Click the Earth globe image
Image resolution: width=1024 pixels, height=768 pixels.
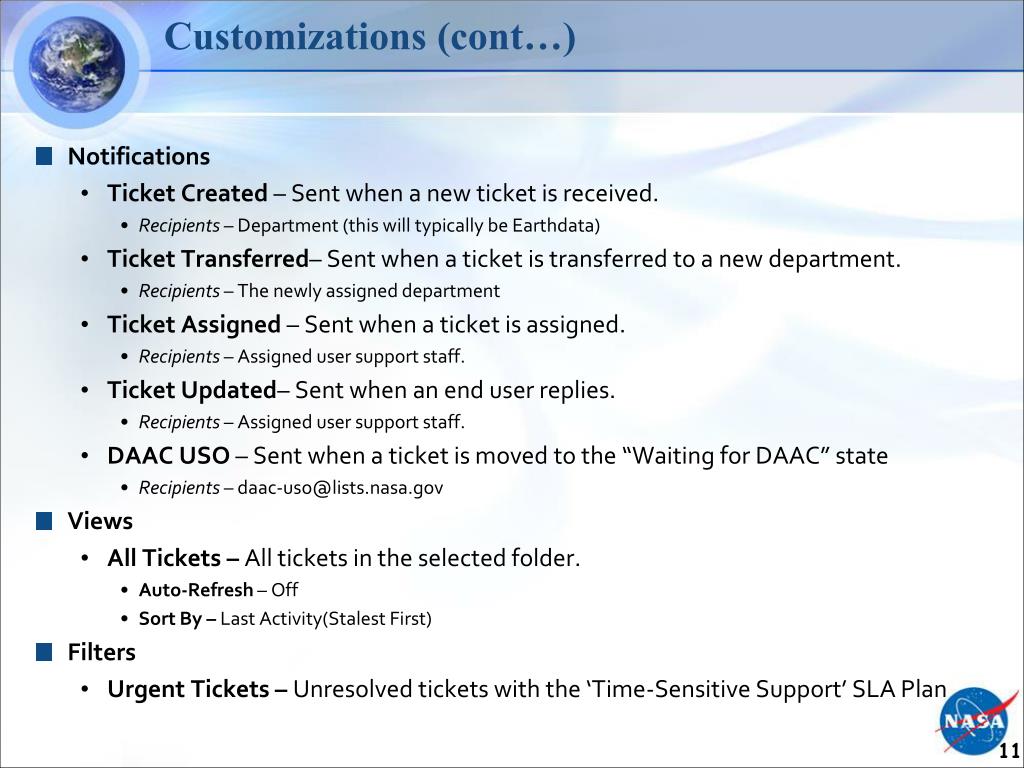pos(77,64)
